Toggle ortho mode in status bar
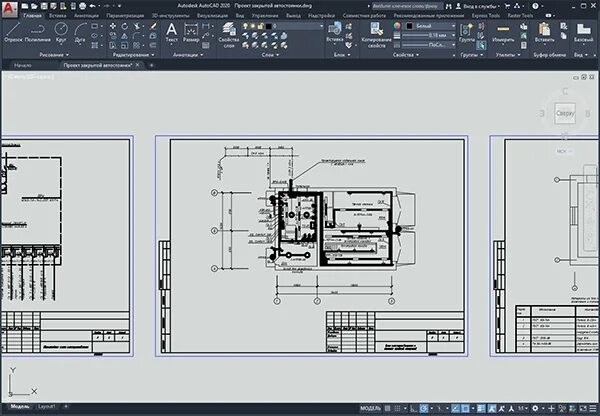 pos(413,408)
